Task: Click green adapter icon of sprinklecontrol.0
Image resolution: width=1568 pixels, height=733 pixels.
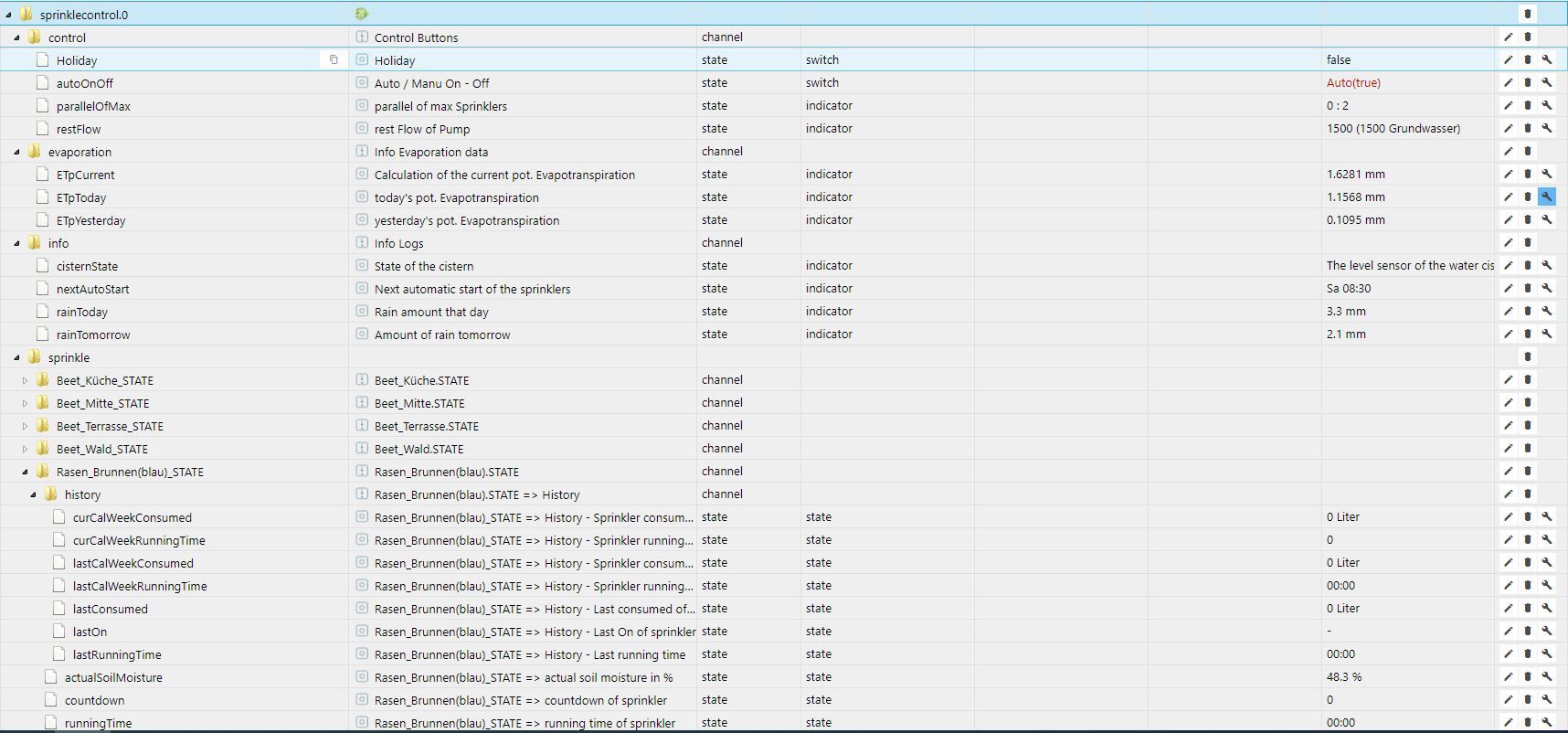Action: click(362, 14)
